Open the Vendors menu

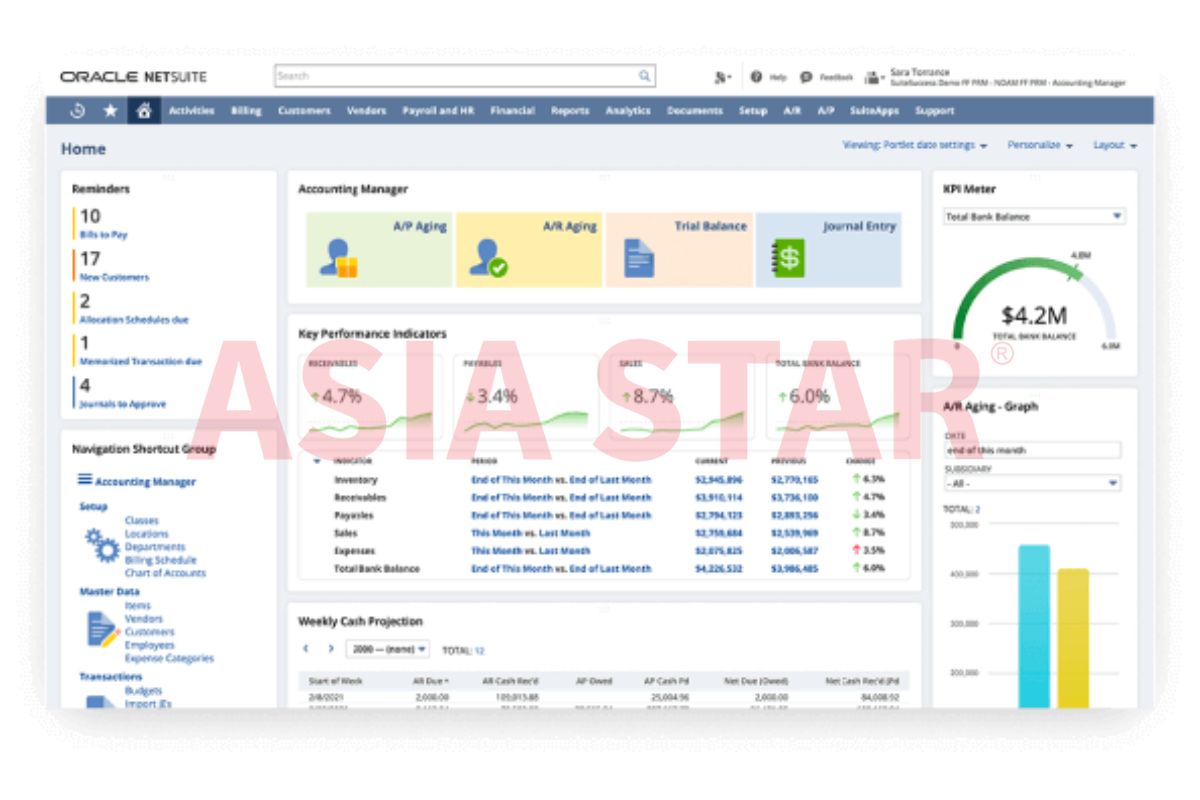(x=366, y=111)
